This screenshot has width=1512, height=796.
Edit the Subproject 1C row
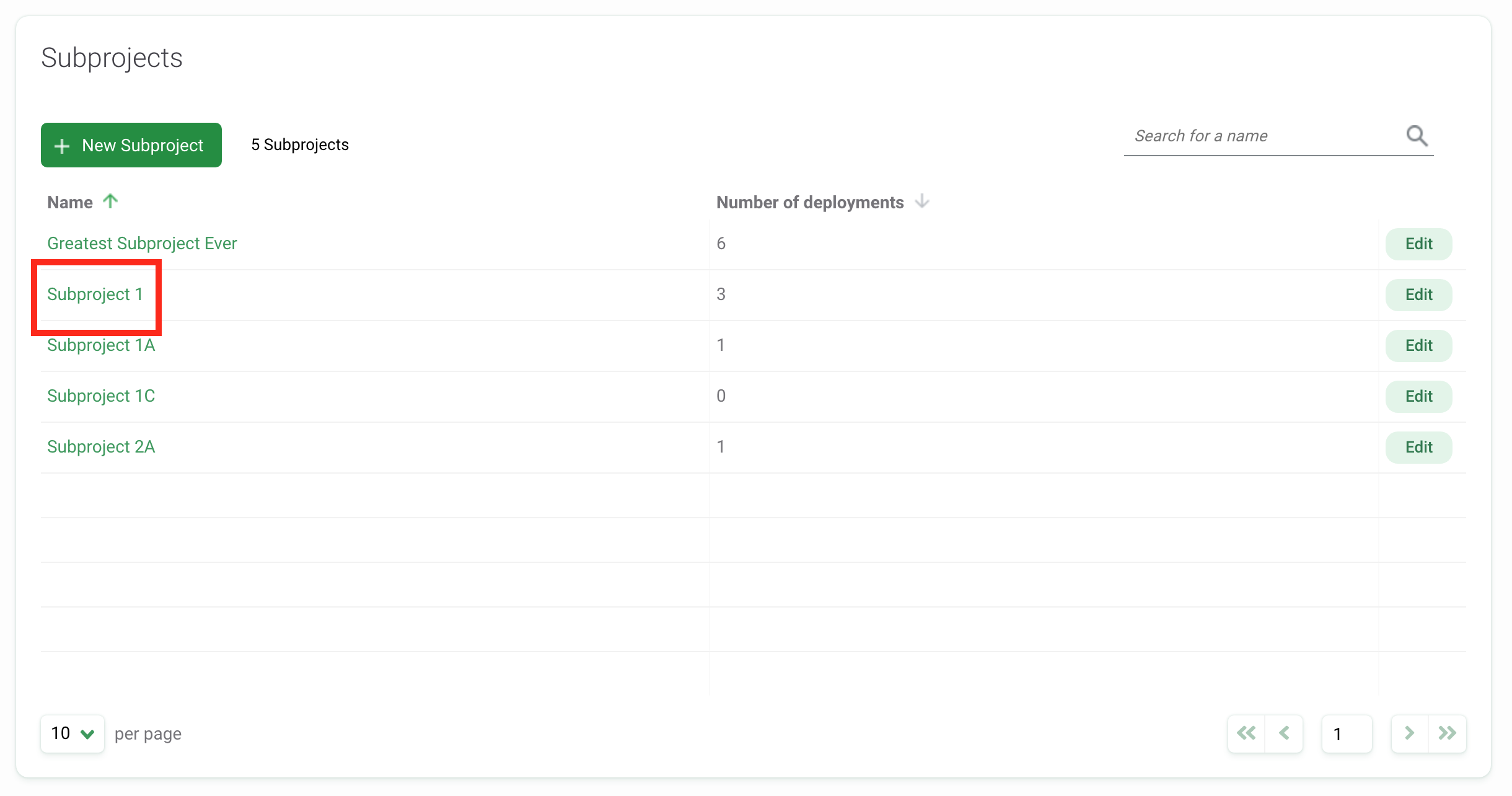pyautogui.click(x=1418, y=396)
